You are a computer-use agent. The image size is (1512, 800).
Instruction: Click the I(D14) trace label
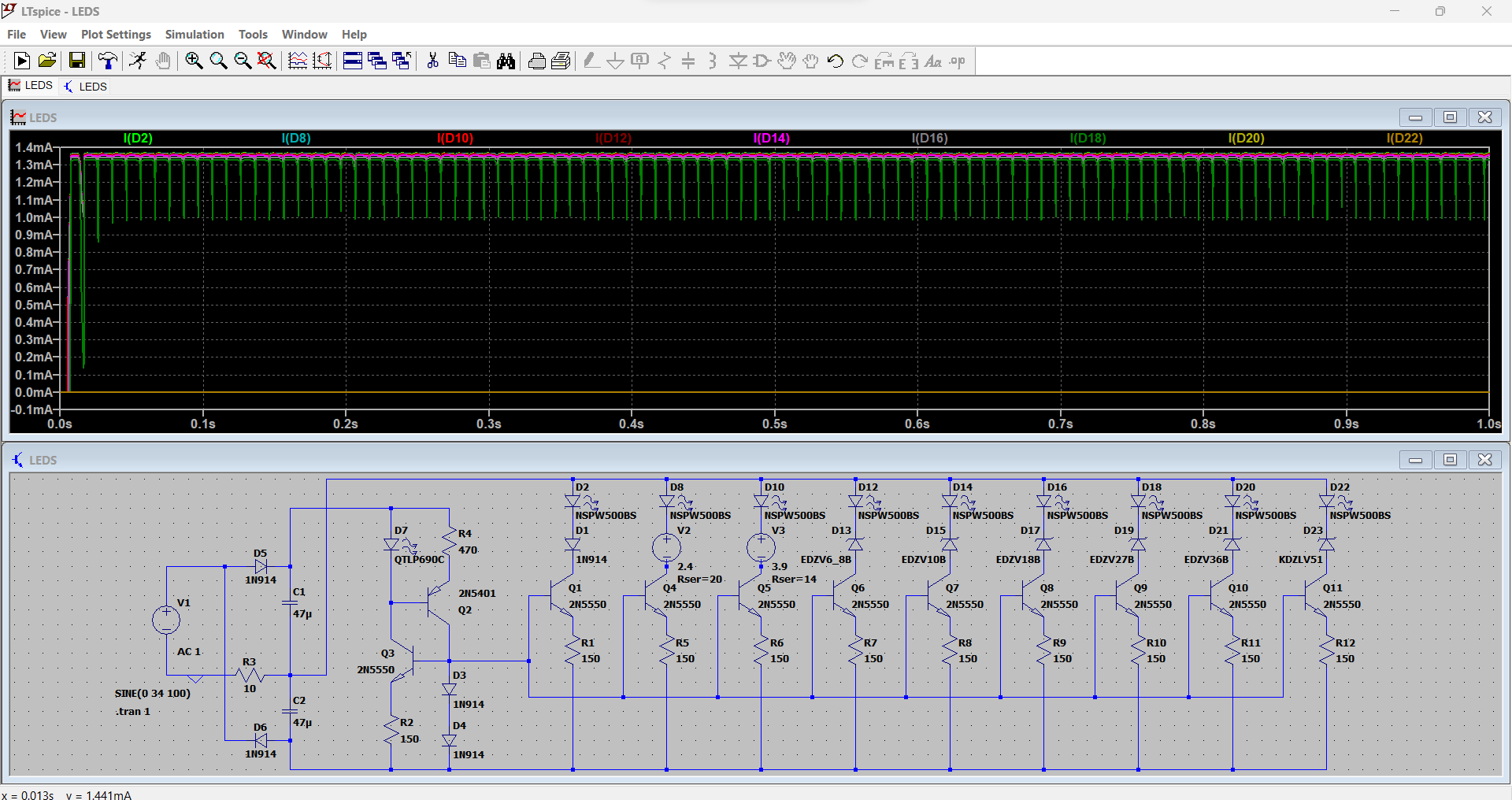[x=771, y=138]
